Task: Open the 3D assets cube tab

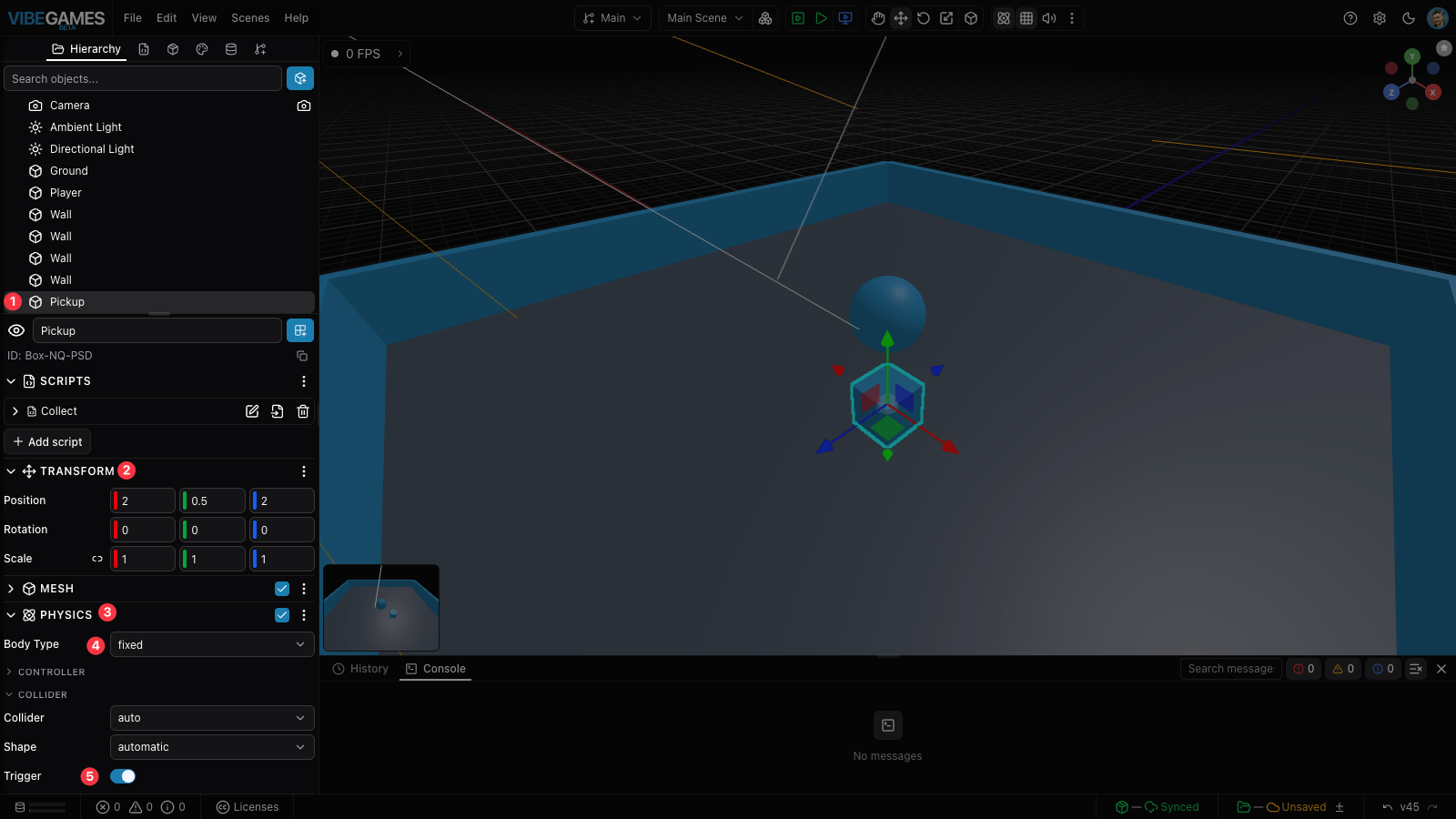Action: 173,49
